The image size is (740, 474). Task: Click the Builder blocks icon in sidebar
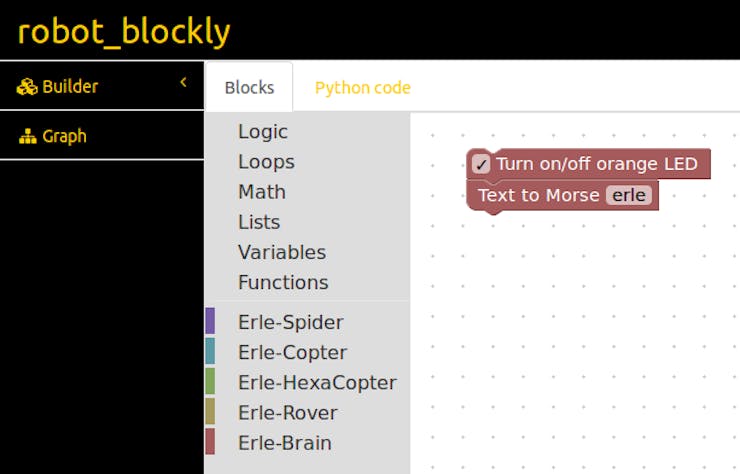click(x=27, y=87)
